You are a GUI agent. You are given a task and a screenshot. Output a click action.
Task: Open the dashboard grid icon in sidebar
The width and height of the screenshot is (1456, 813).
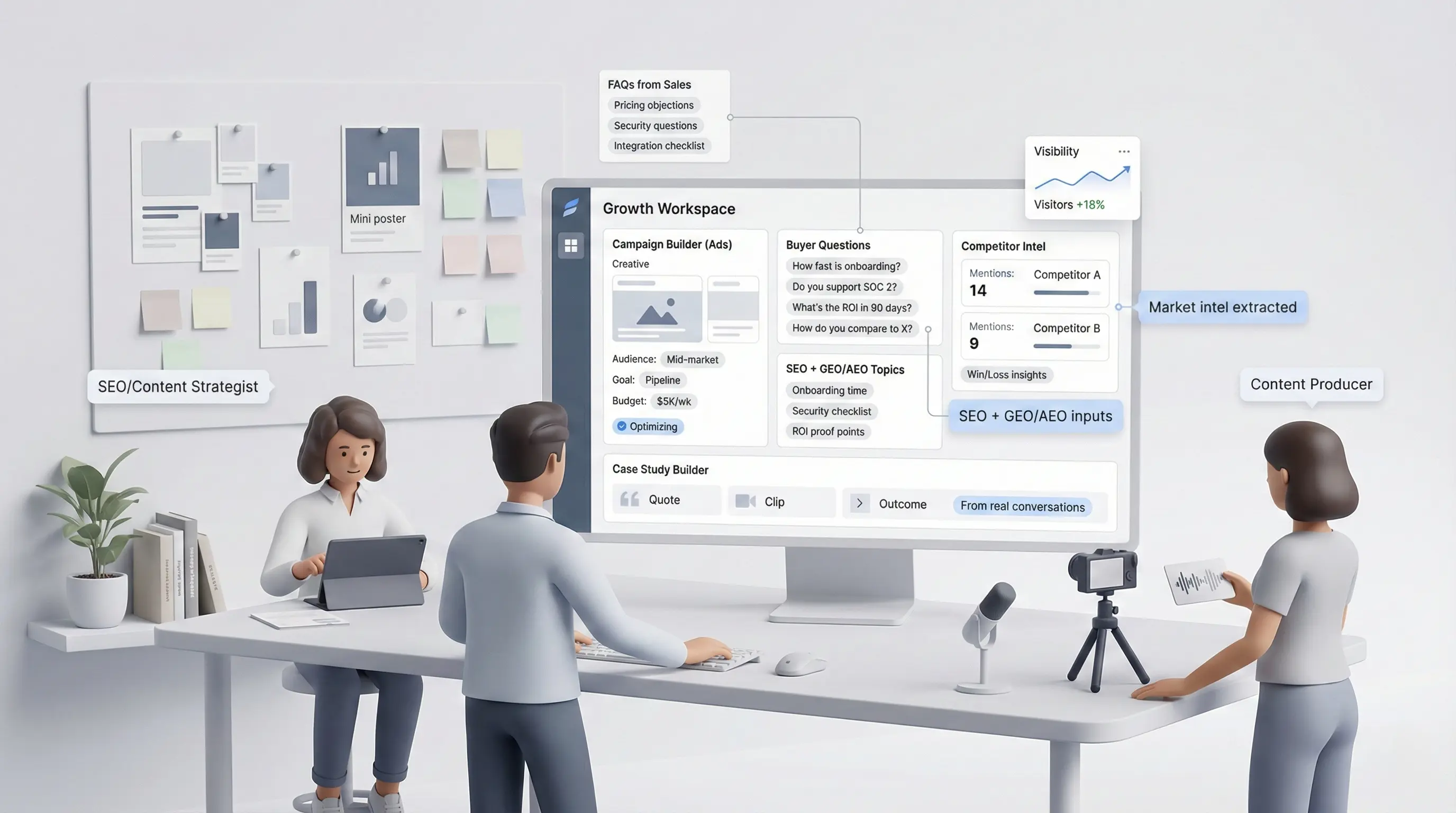coord(571,246)
